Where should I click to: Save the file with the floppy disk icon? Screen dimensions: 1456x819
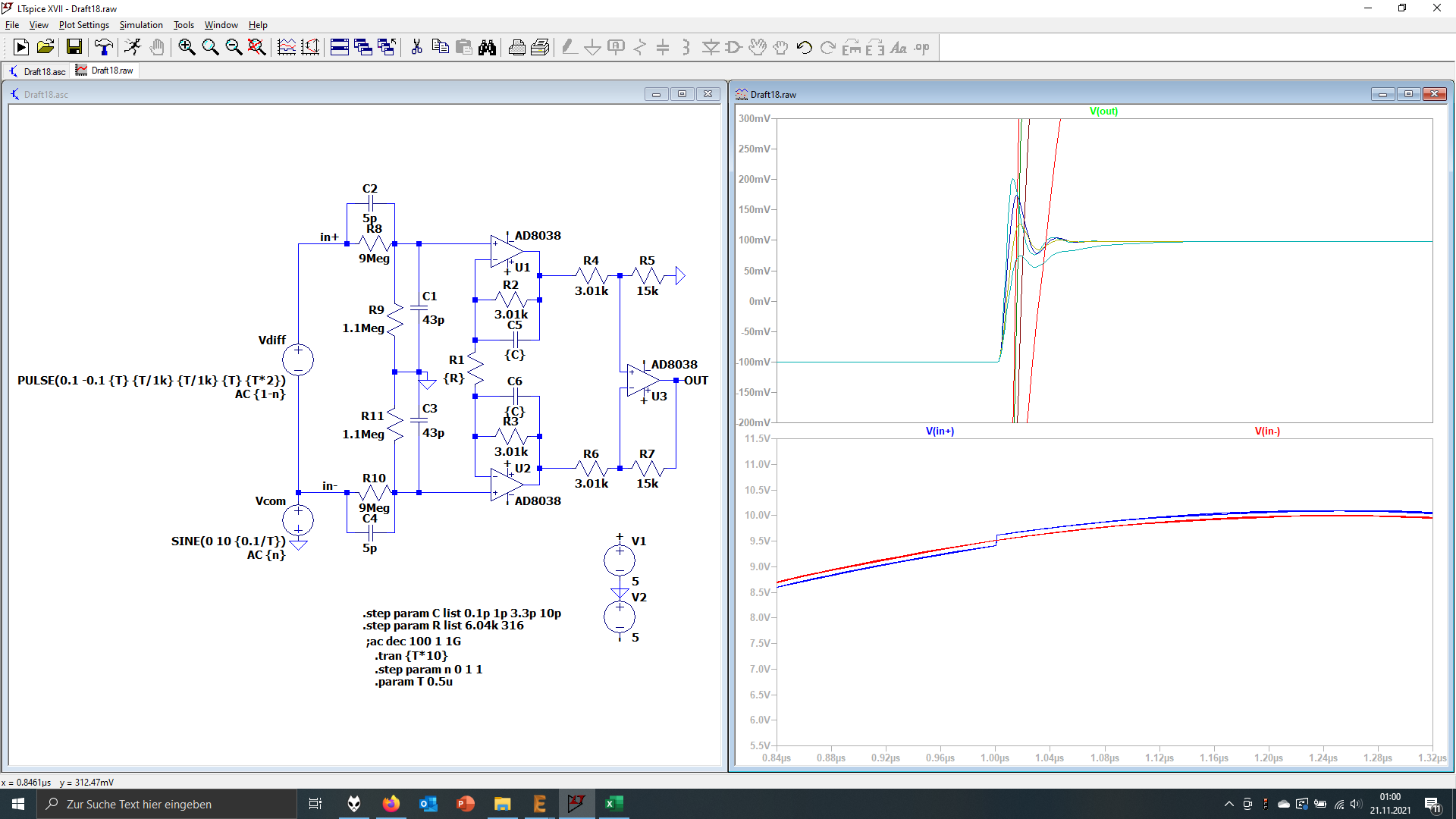coord(74,47)
